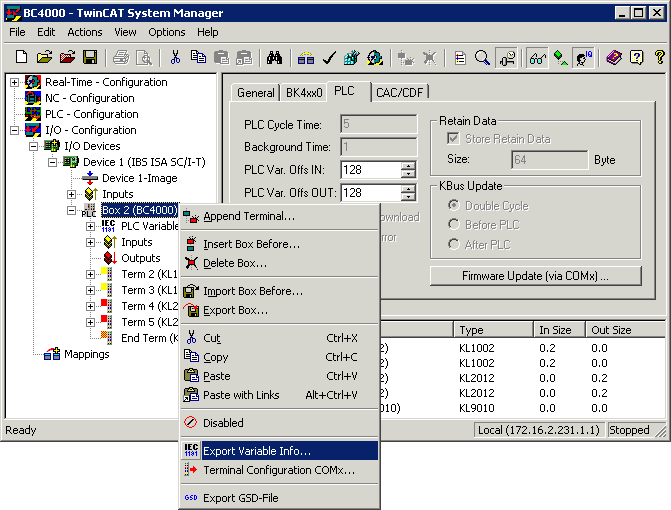Expand the Term 5 tree node
Image resolution: width=671 pixels, height=510 pixels.
click(90, 322)
